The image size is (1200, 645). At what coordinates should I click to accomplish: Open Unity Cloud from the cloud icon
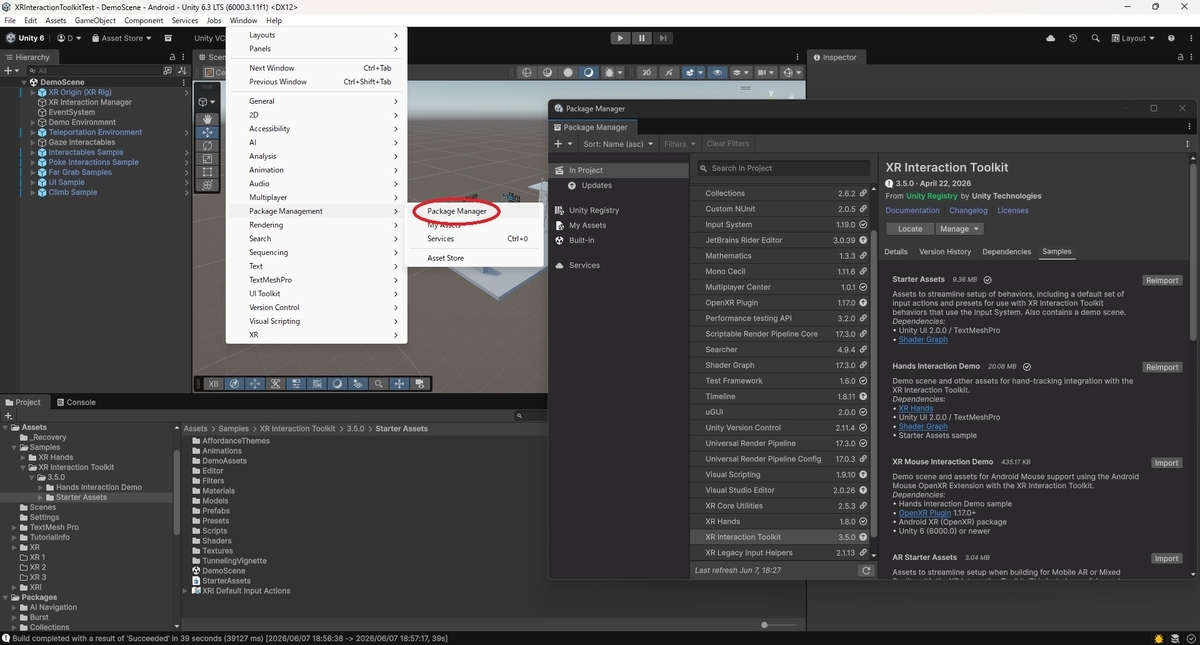(1051, 38)
